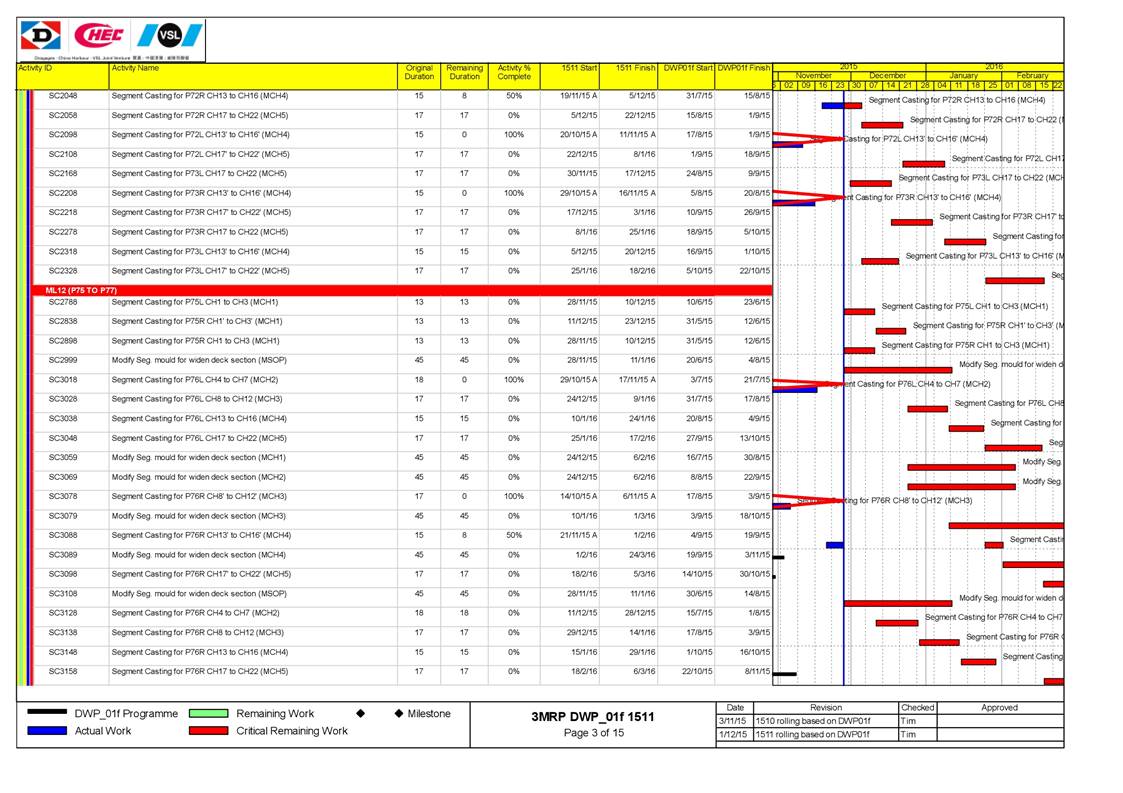The width and height of the screenshot is (1123, 793).
Task: Click the Checked header in the revision table
Action: pos(917,708)
